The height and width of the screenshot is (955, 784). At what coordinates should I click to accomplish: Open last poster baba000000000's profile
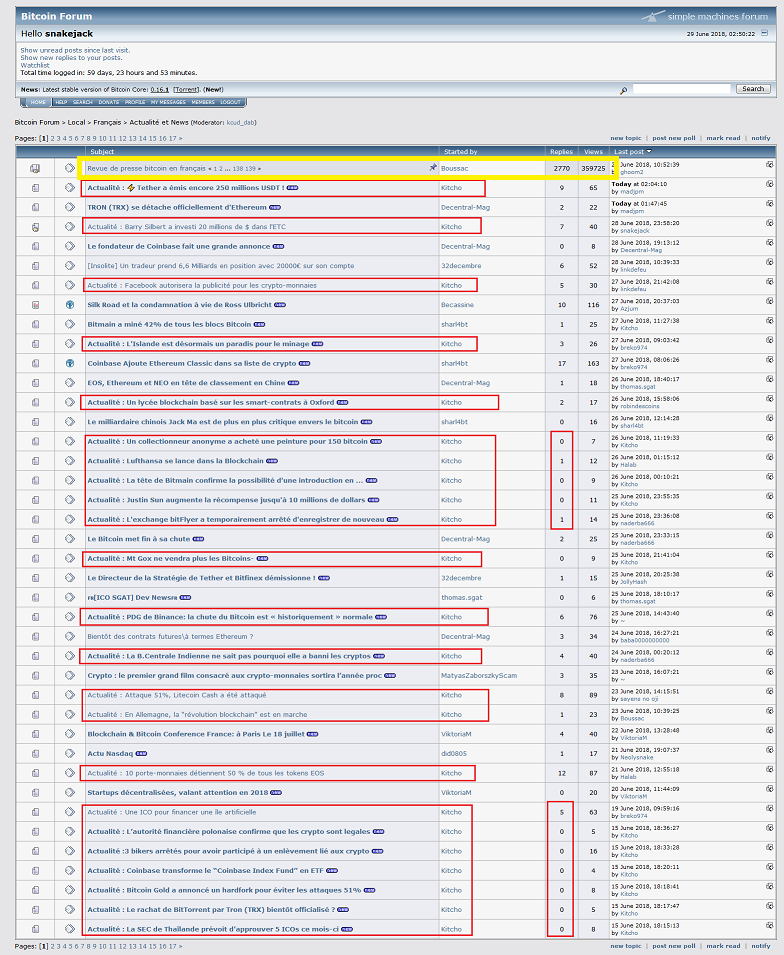[x=645, y=640]
